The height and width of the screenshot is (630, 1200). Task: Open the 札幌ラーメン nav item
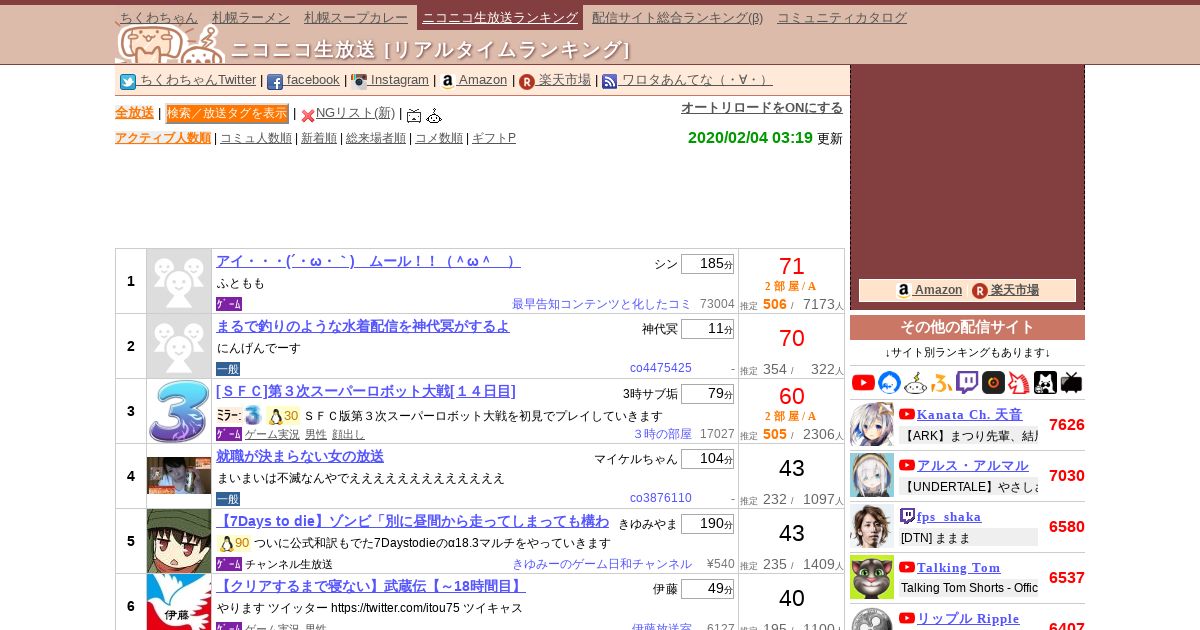click(251, 17)
